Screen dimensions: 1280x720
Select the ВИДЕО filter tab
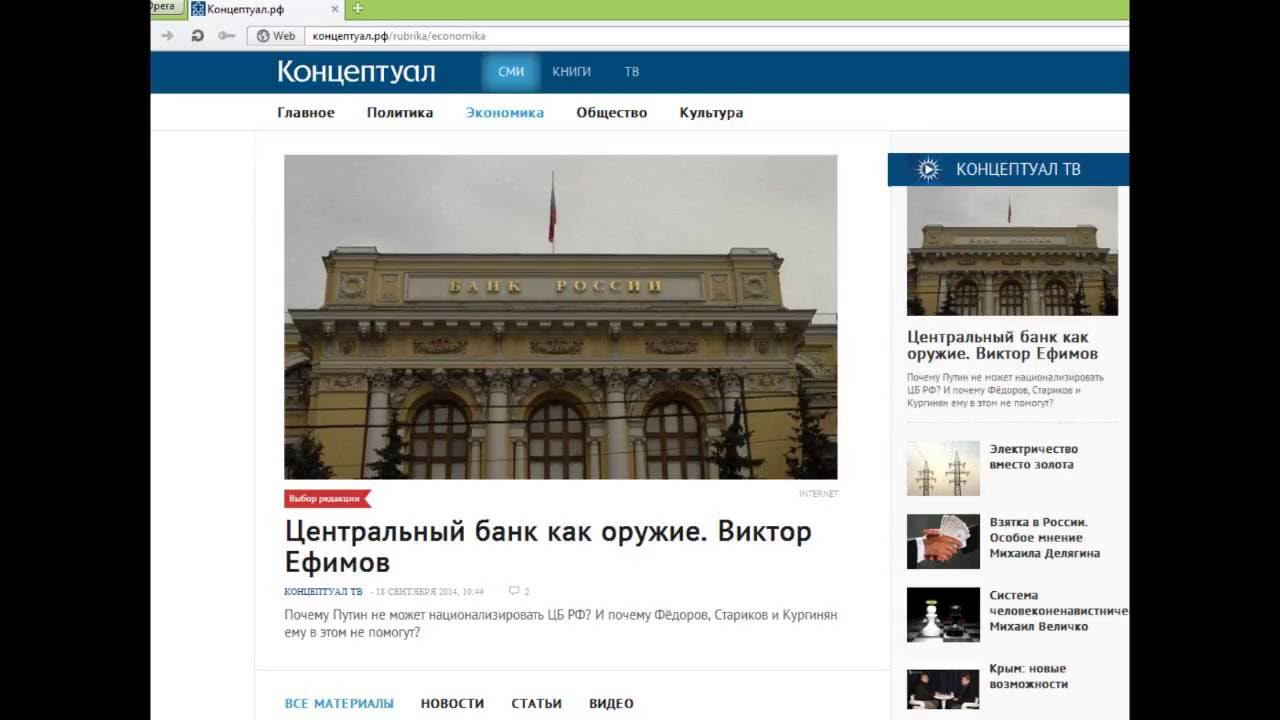point(611,704)
